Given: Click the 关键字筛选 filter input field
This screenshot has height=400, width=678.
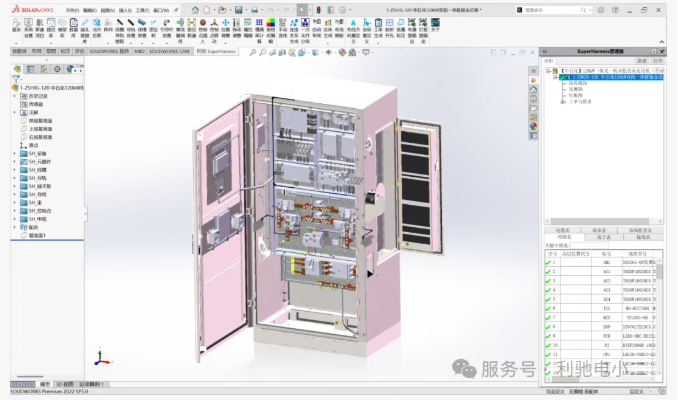Looking at the screenshot, I should pos(589,245).
